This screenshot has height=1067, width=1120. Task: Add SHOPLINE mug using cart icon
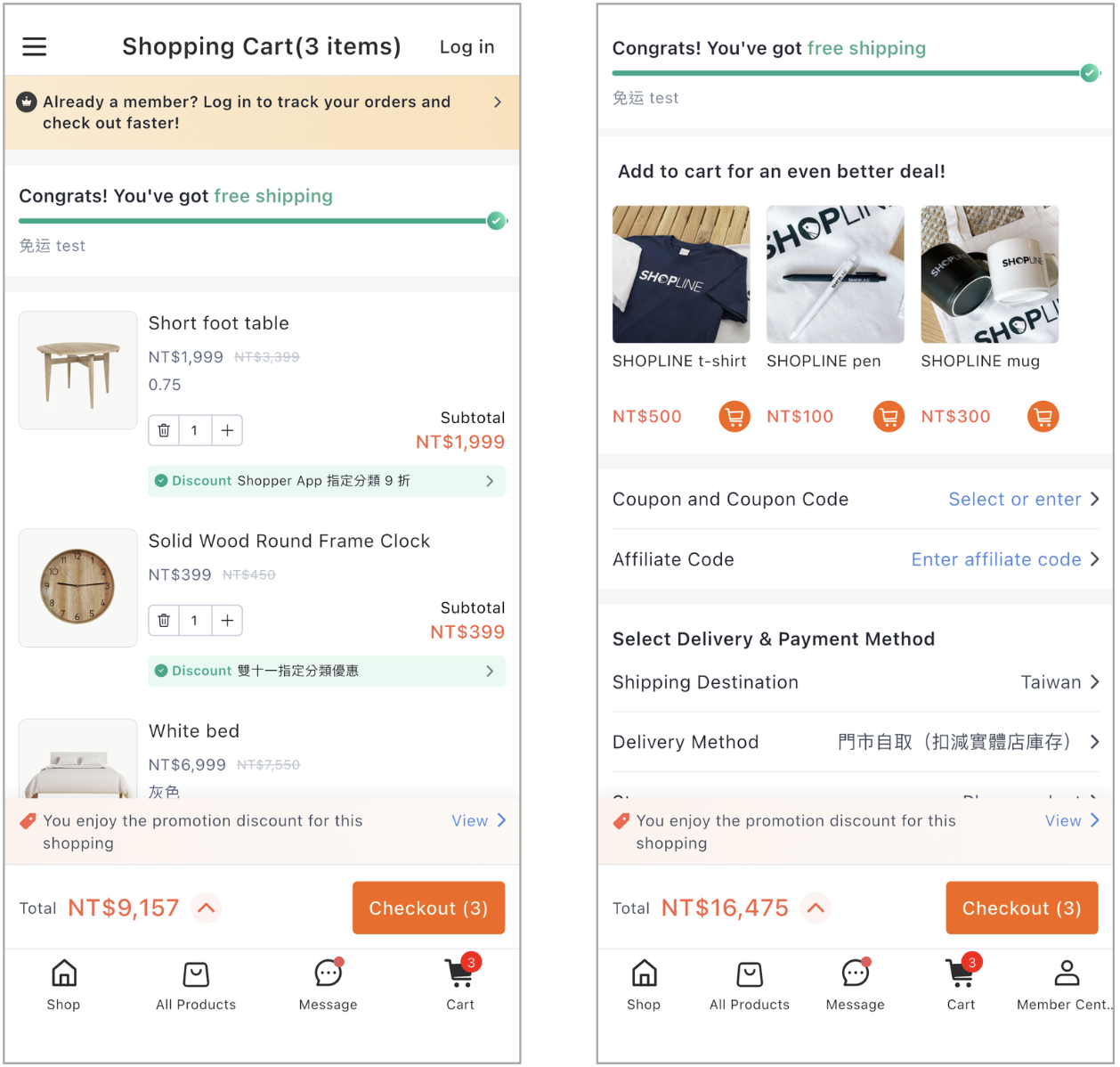pos(1043,416)
